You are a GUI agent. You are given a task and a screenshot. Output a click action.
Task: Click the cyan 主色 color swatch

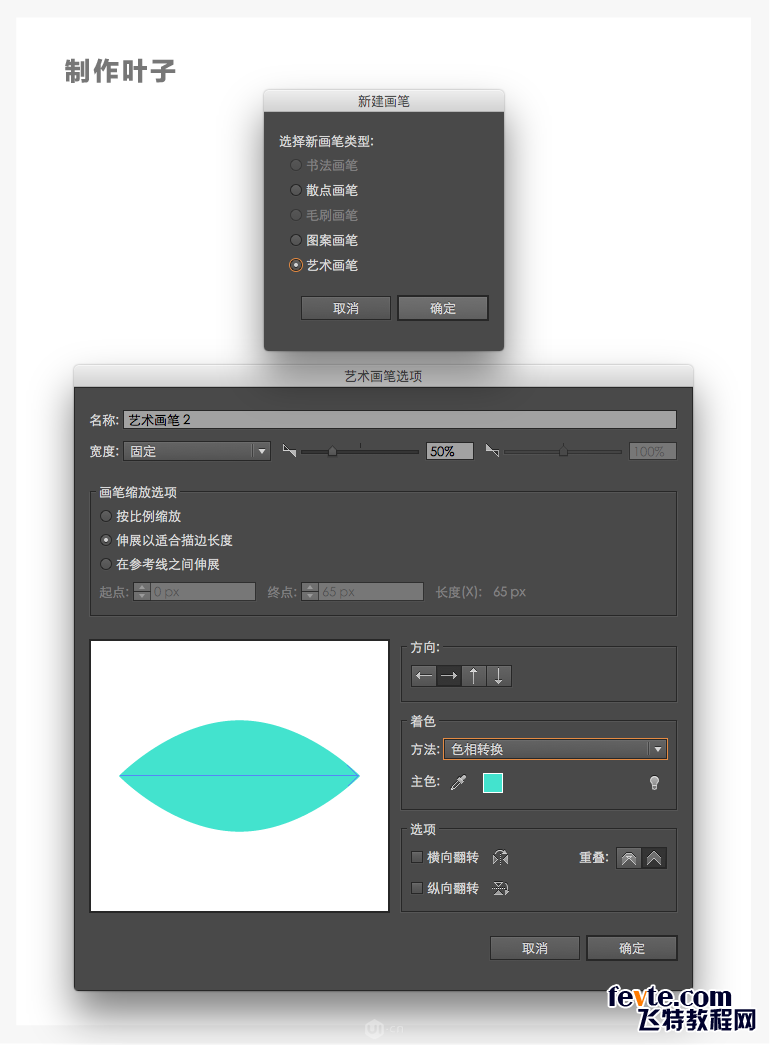pyautogui.click(x=493, y=783)
